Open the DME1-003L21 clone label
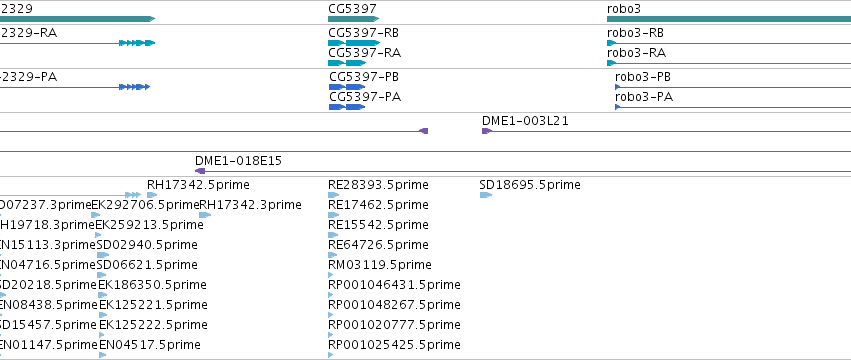 pos(525,121)
